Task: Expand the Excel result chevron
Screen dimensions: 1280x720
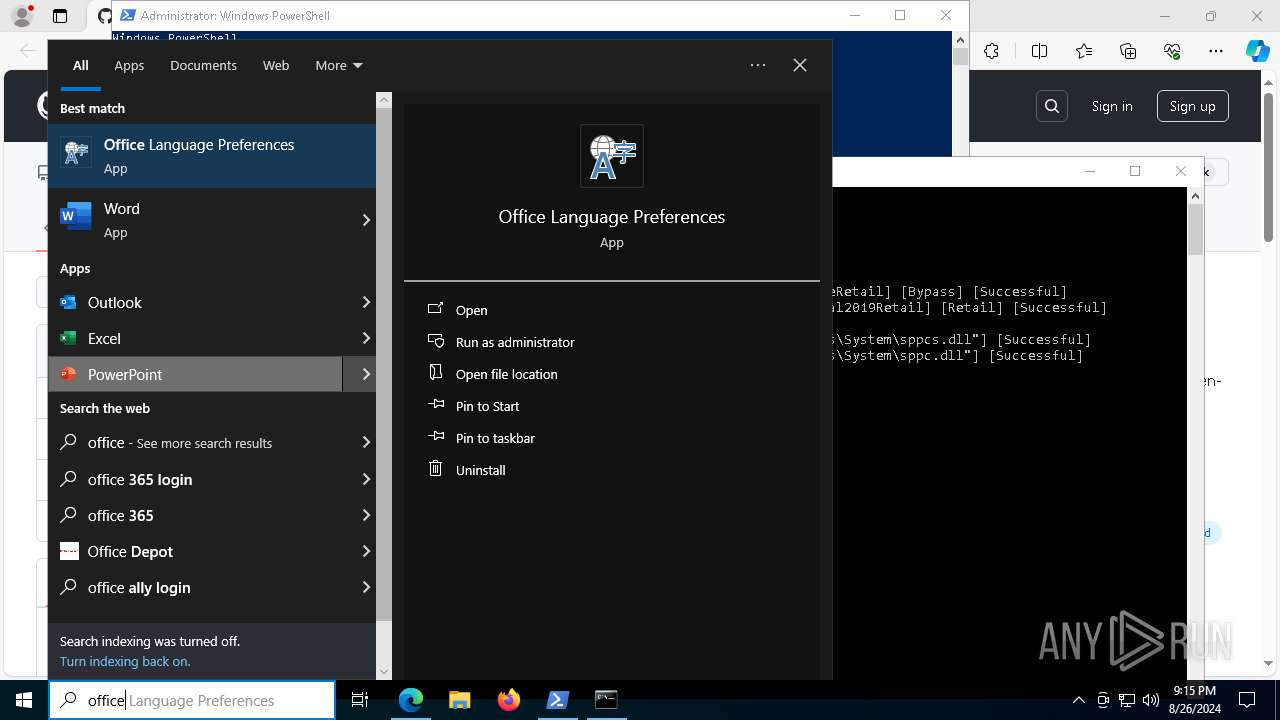Action: click(365, 338)
